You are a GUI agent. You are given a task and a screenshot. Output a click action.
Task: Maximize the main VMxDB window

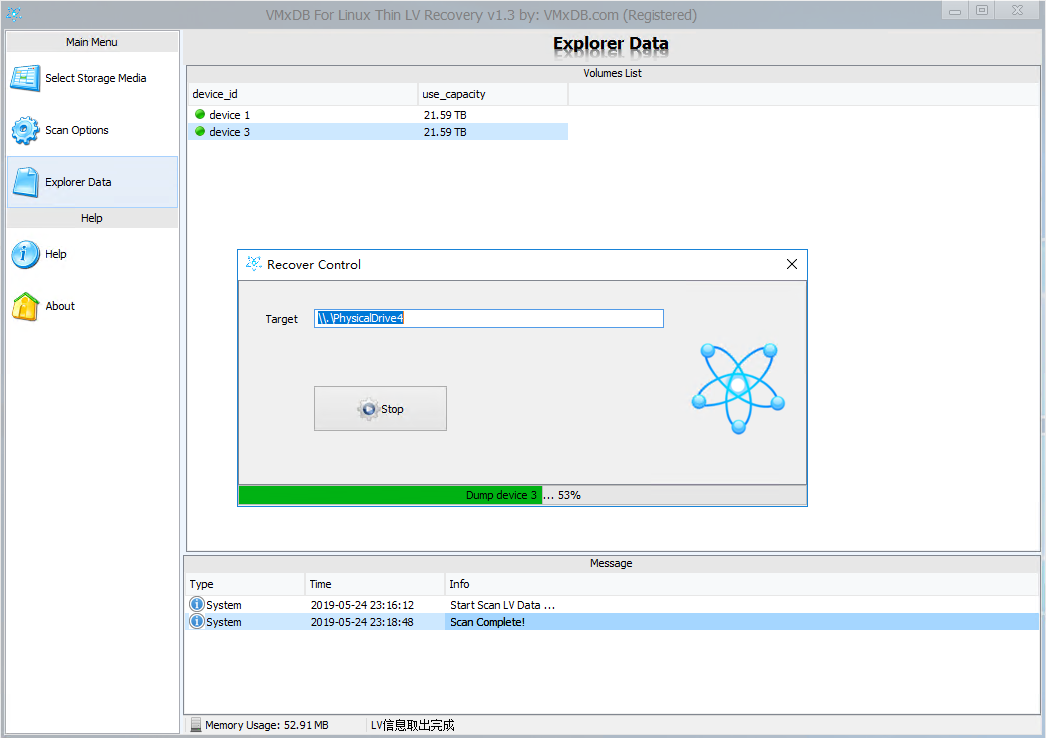pyautogui.click(x=982, y=10)
